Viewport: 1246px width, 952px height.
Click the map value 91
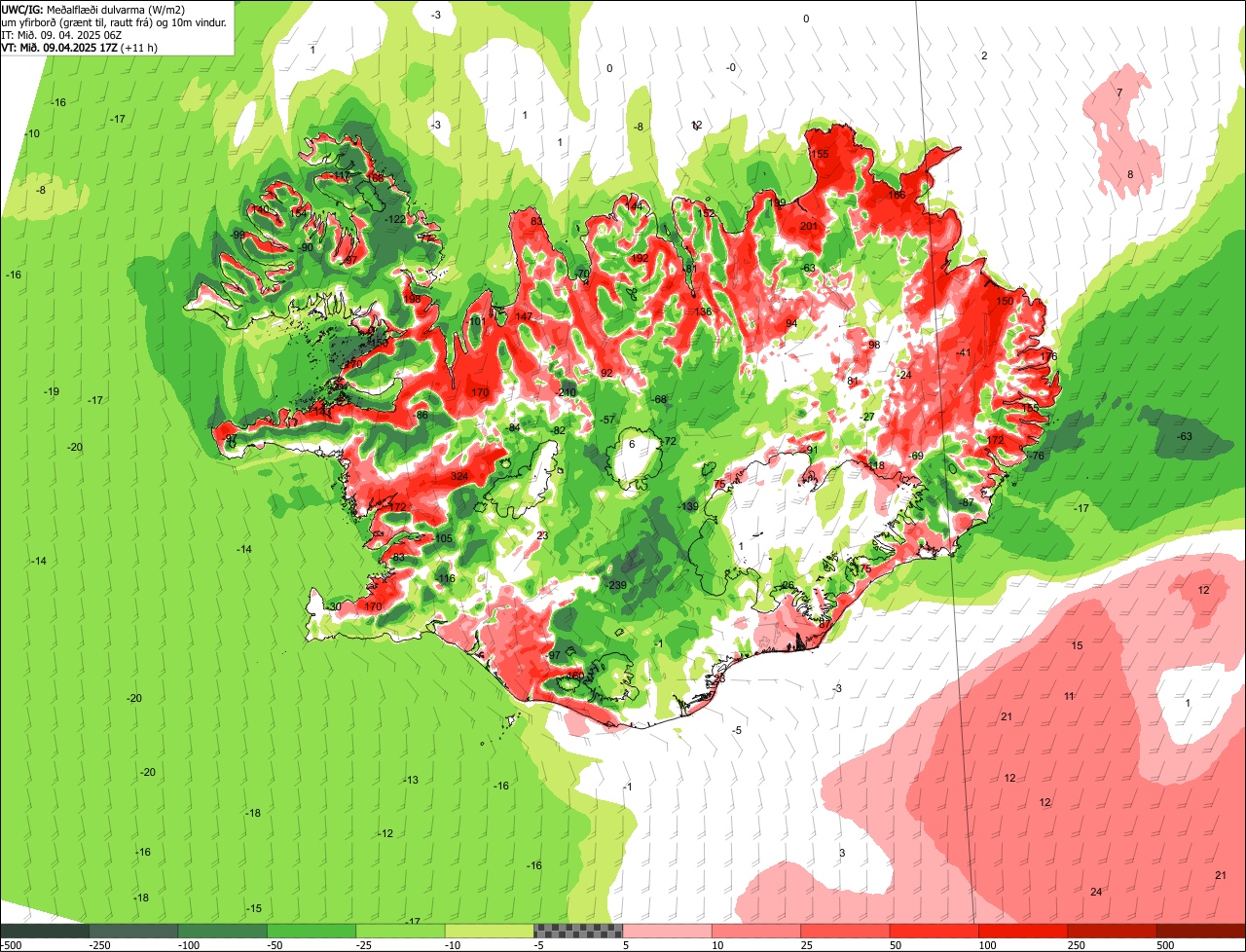813,449
